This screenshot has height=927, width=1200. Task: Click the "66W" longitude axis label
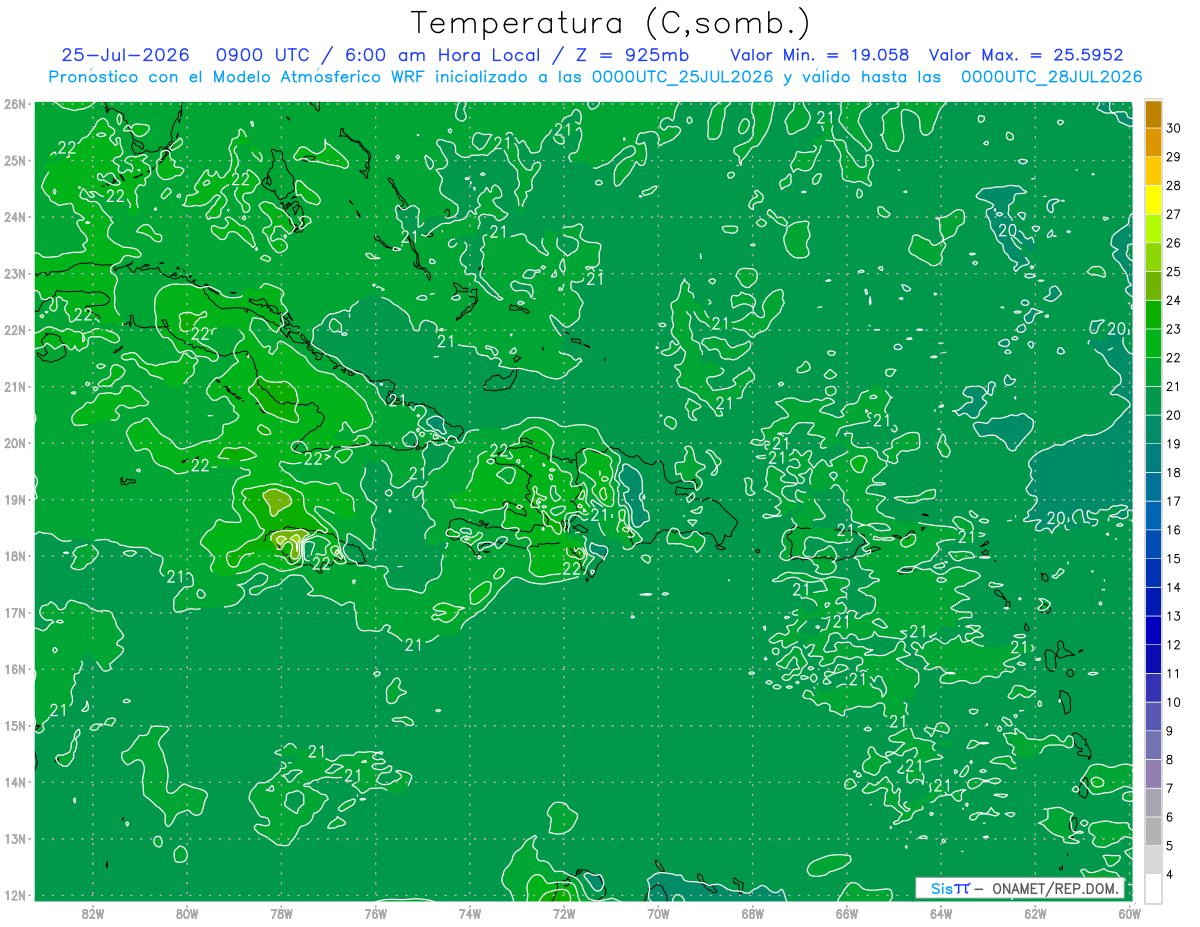click(847, 913)
